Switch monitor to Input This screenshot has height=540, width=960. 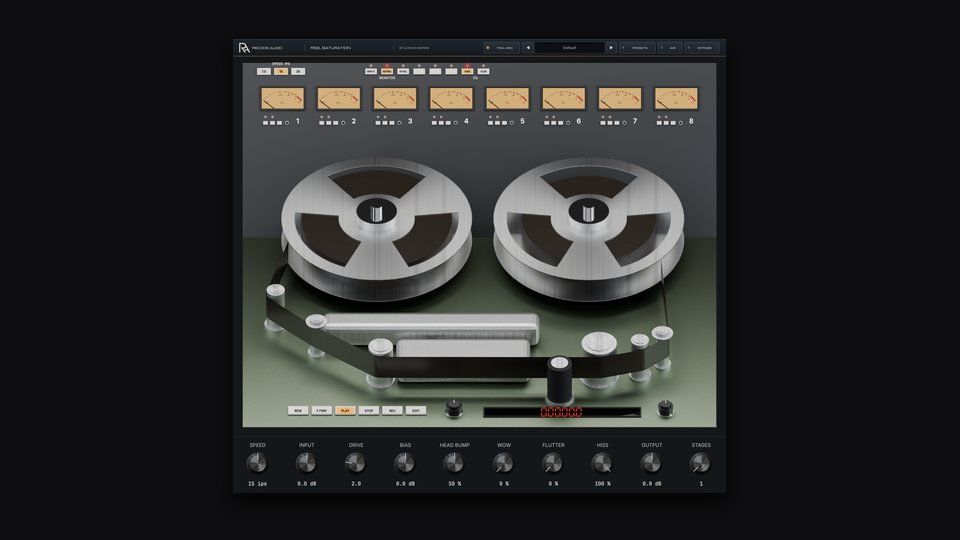point(371,72)
